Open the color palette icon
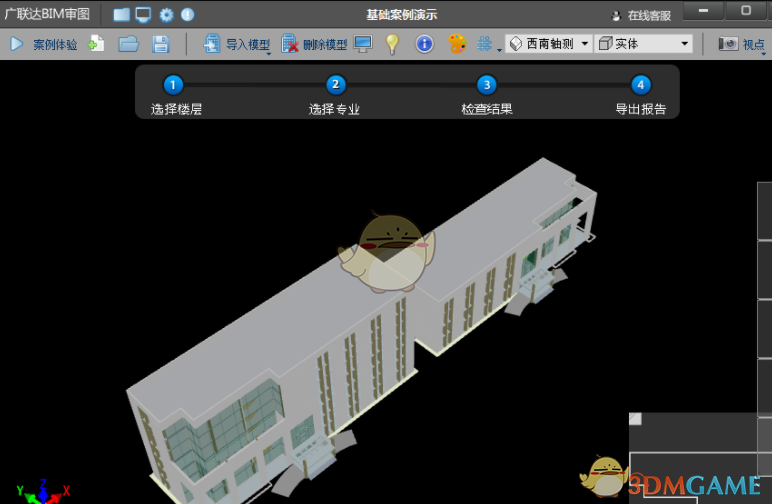The width and height of the screenshot is (772, 504). [456, 44]
